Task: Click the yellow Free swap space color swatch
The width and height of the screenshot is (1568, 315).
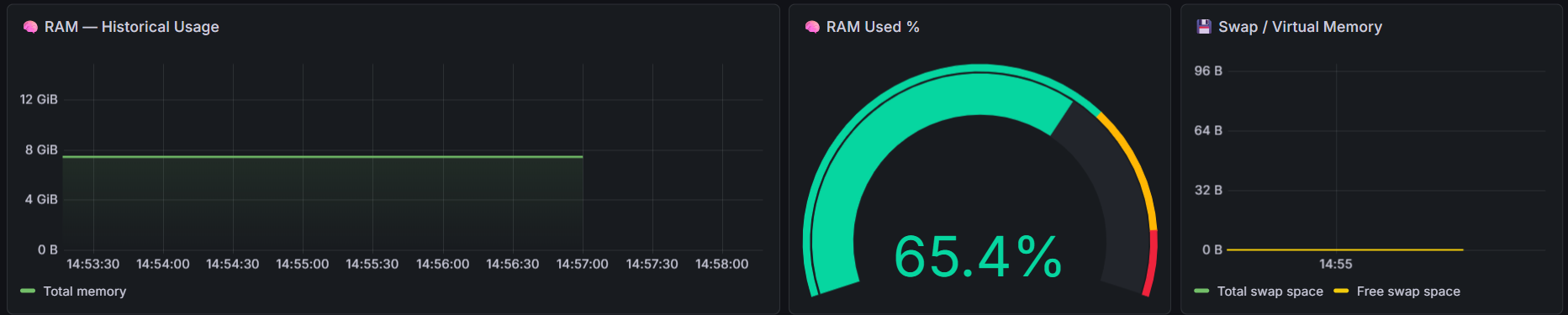Action: pyautogui.click(x=1341, y=291)
